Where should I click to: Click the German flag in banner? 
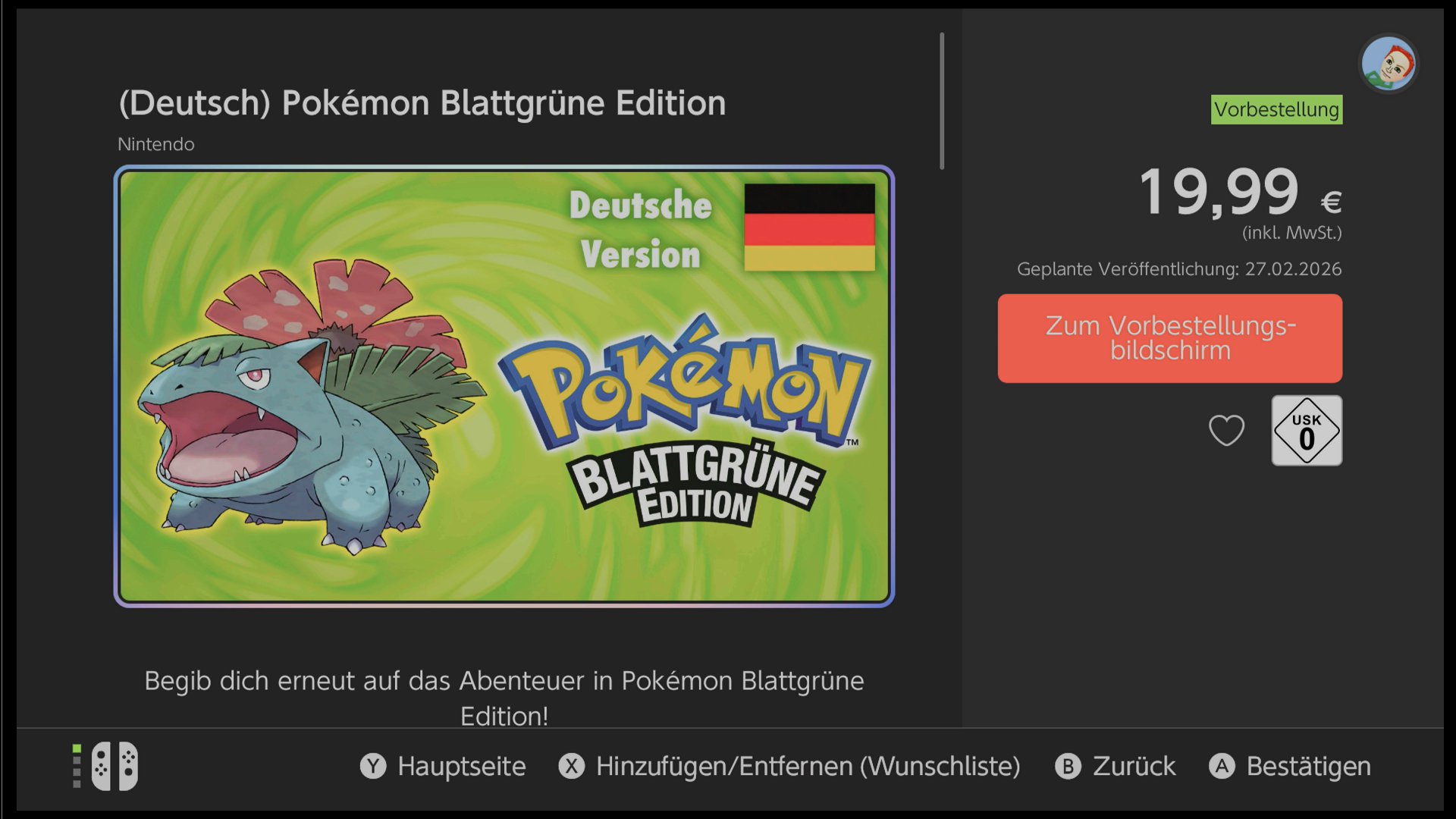[809, 227]
